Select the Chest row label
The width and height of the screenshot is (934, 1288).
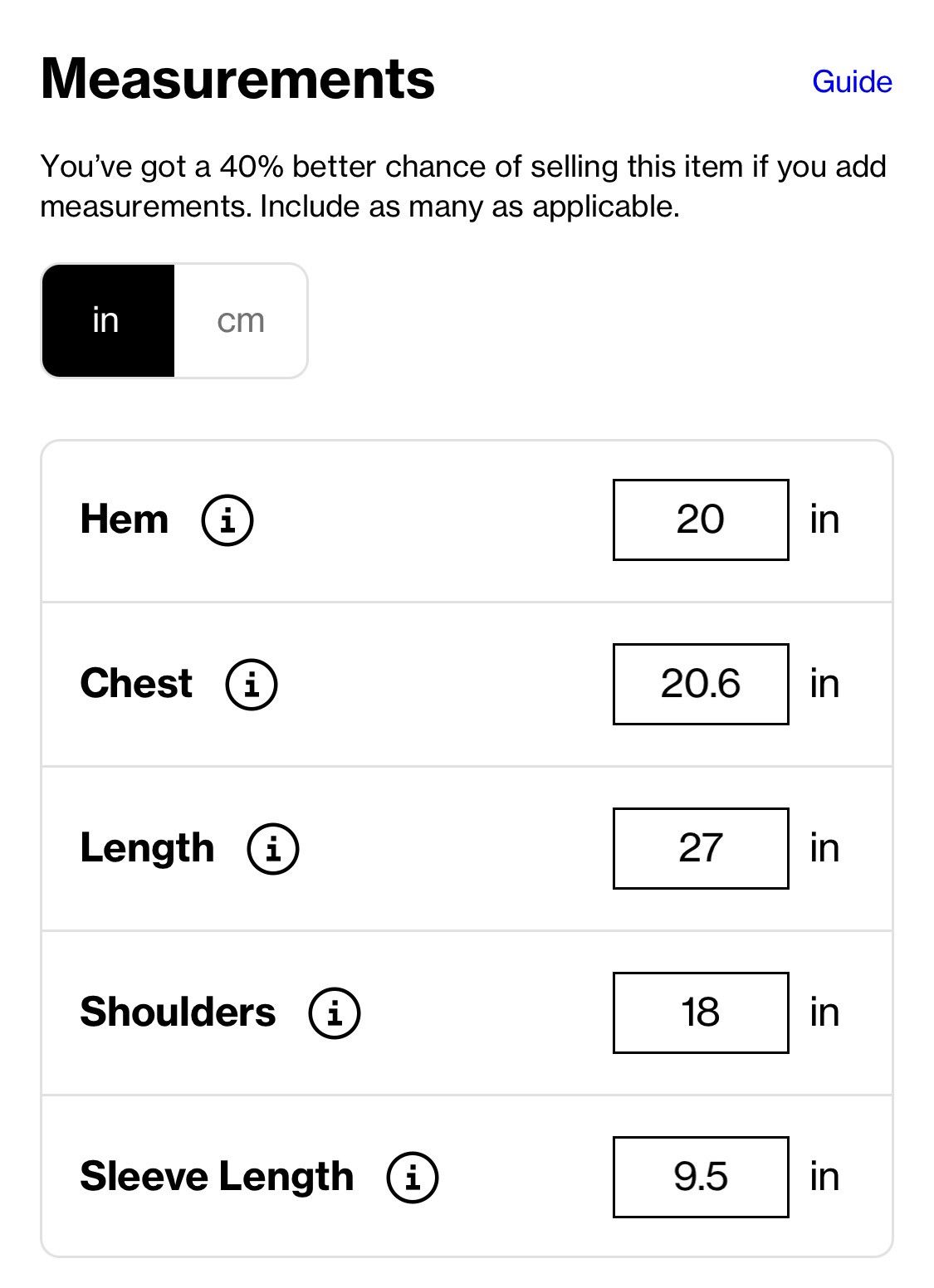click(136, 684)
